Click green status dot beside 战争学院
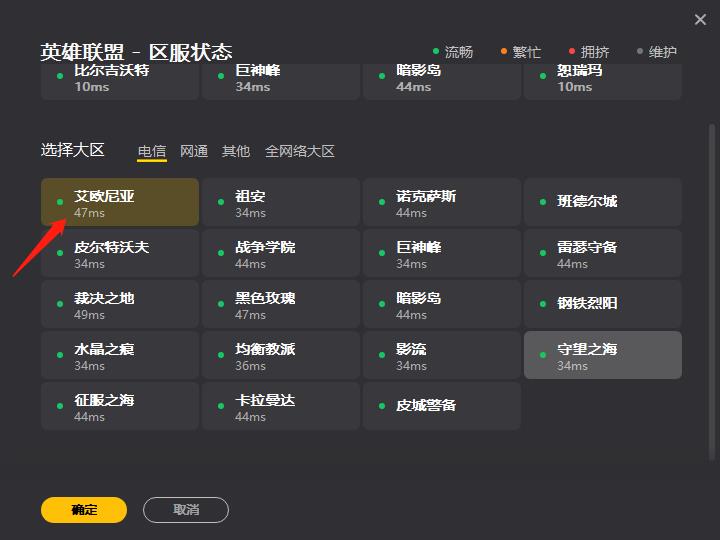 point(221,253)
